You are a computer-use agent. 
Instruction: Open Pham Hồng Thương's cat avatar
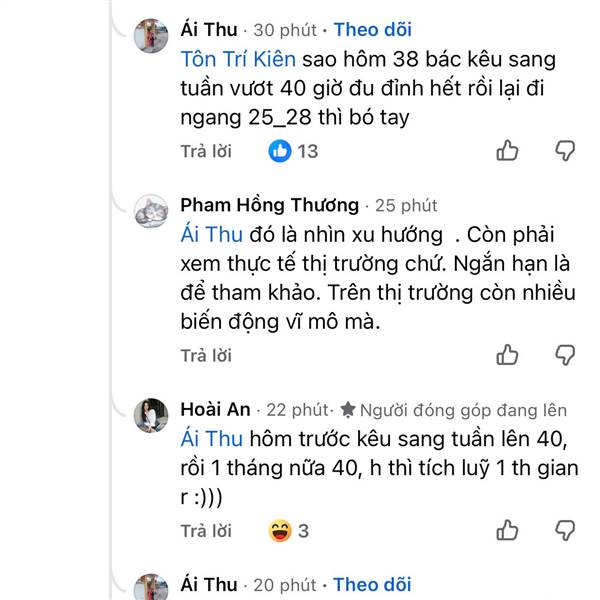pos(152,213)
